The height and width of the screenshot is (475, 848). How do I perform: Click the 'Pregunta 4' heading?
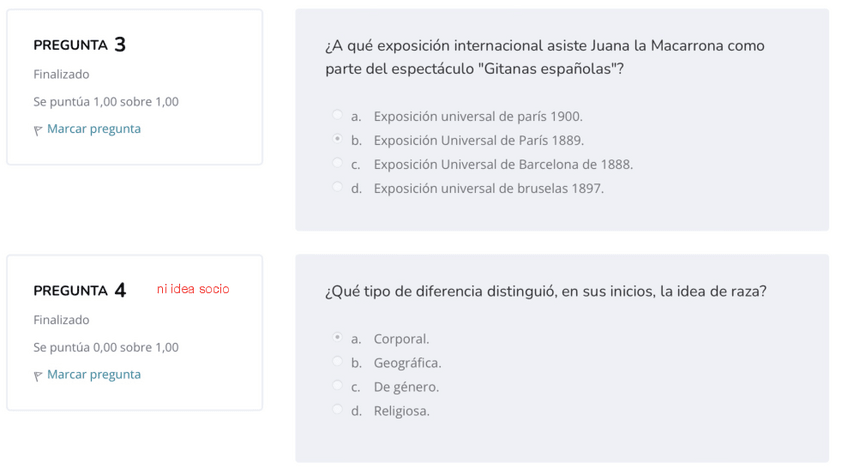point(79,291)
